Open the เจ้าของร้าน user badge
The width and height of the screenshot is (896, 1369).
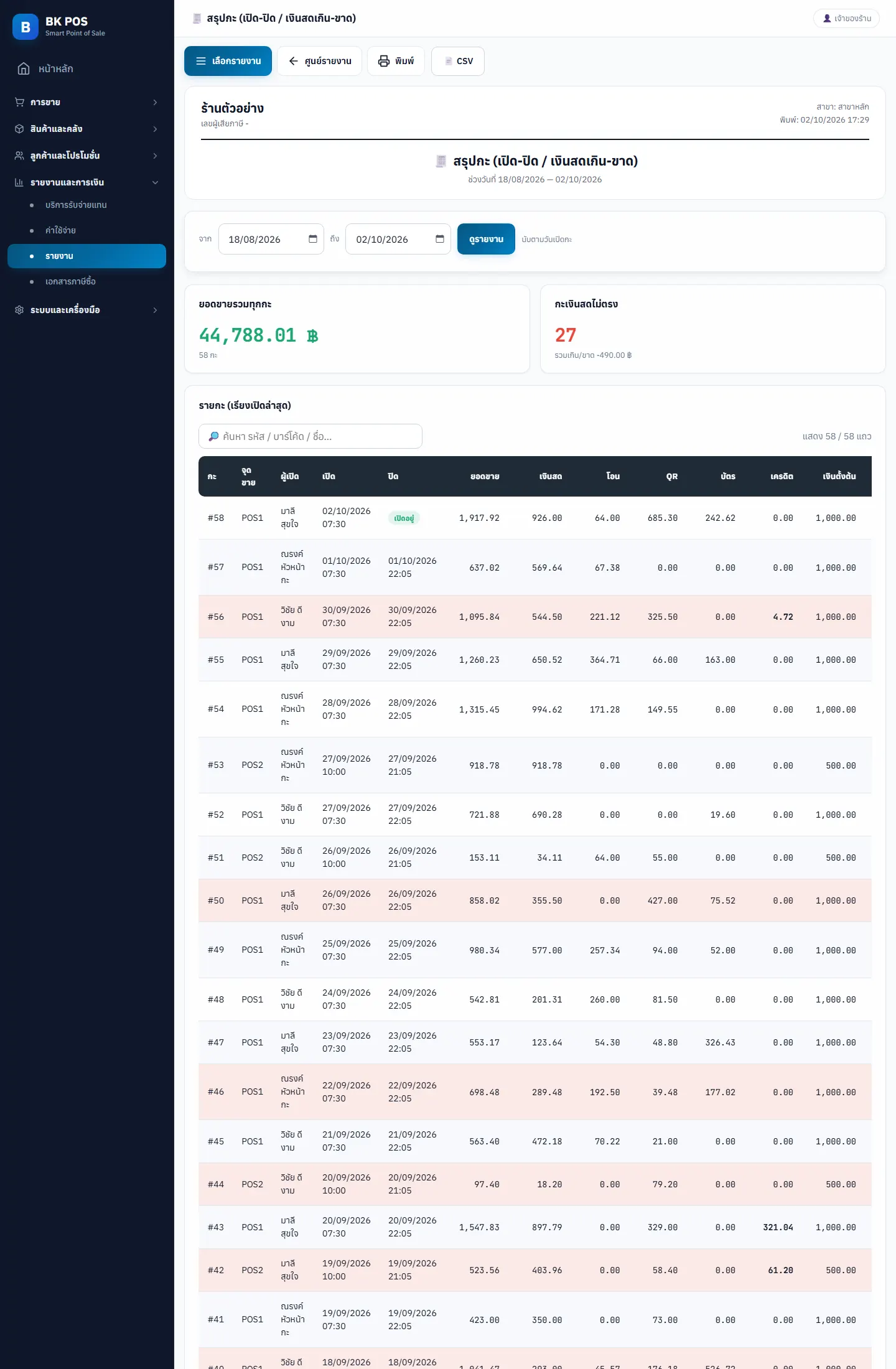846,19
